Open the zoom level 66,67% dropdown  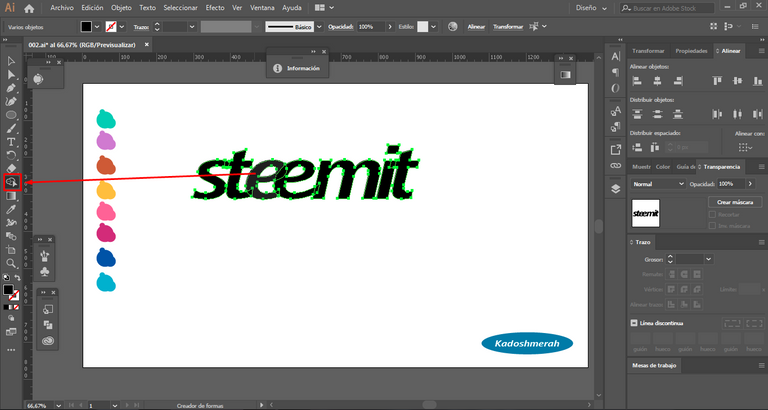pyautogui.click(x=59, y=406)
